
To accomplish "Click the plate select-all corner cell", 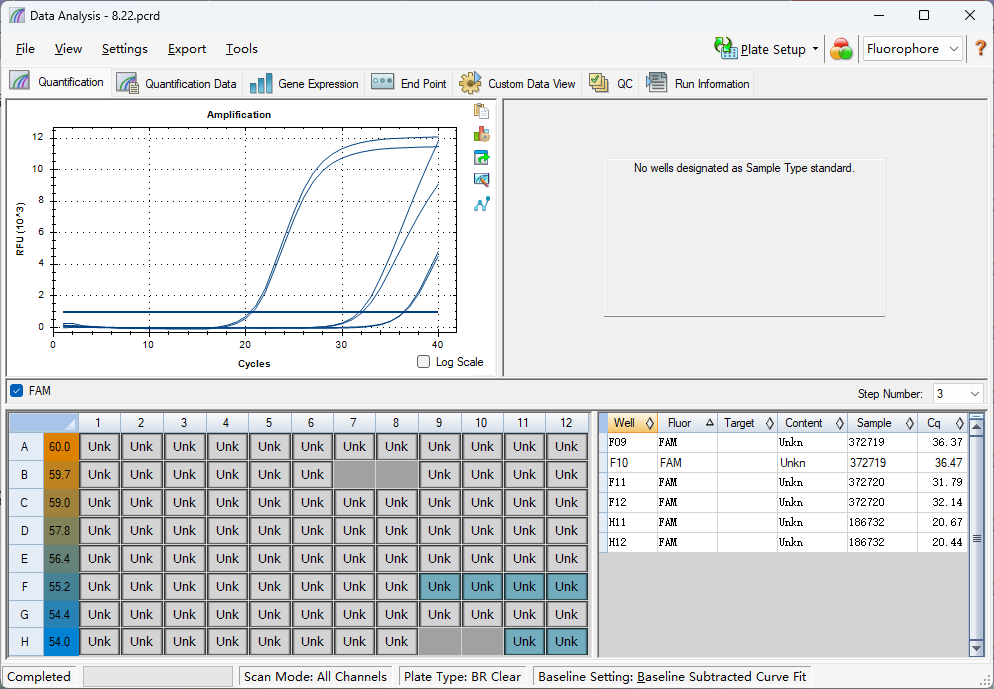I will pos(44,422).
